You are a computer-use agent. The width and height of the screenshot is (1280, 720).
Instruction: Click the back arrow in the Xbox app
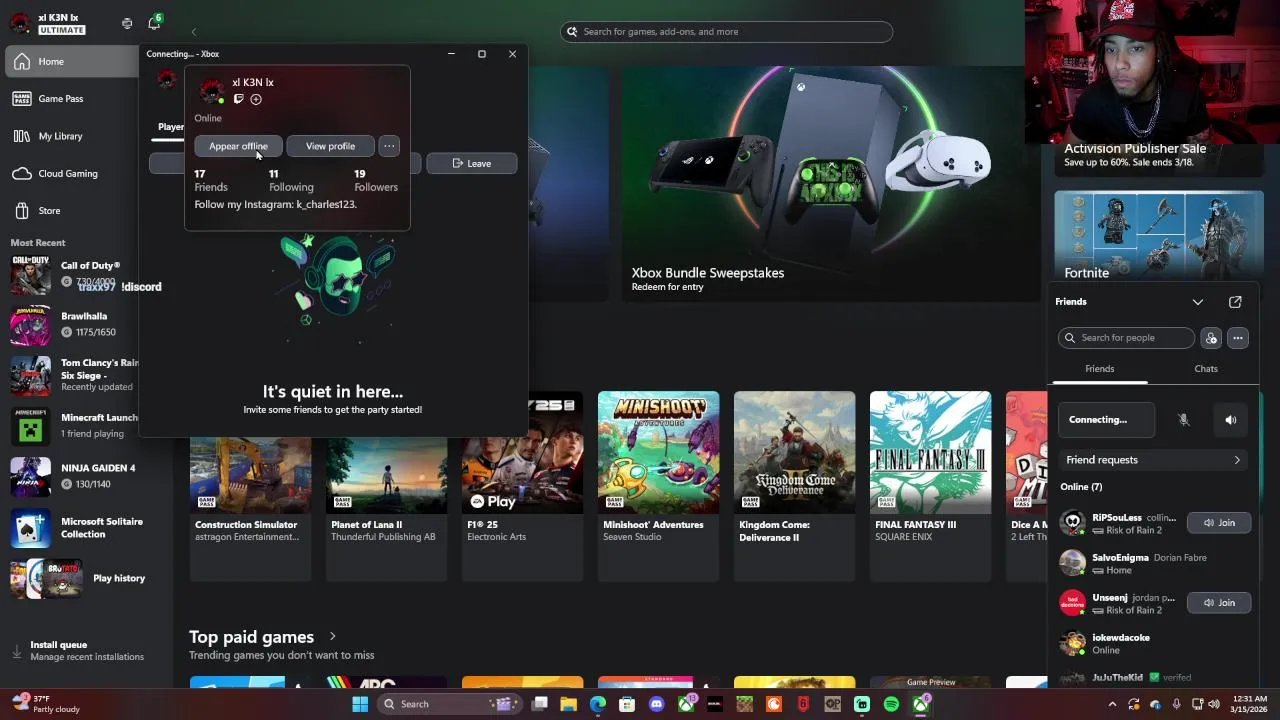[x=194, y=32]
